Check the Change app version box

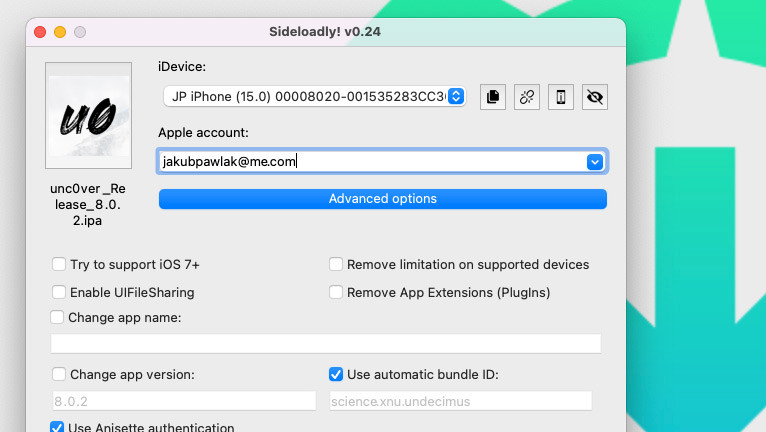pyautogui.click(x=59, y=374)
